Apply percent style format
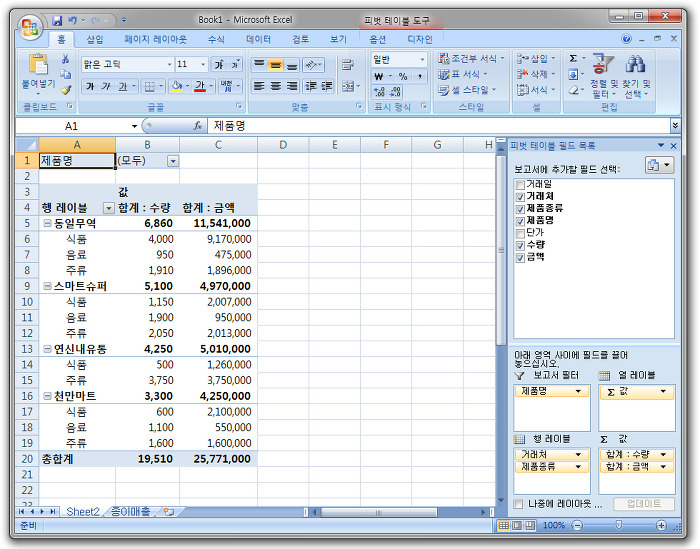Image resolution: width=700 pixels, height=549 pixels. coord(403,76)
